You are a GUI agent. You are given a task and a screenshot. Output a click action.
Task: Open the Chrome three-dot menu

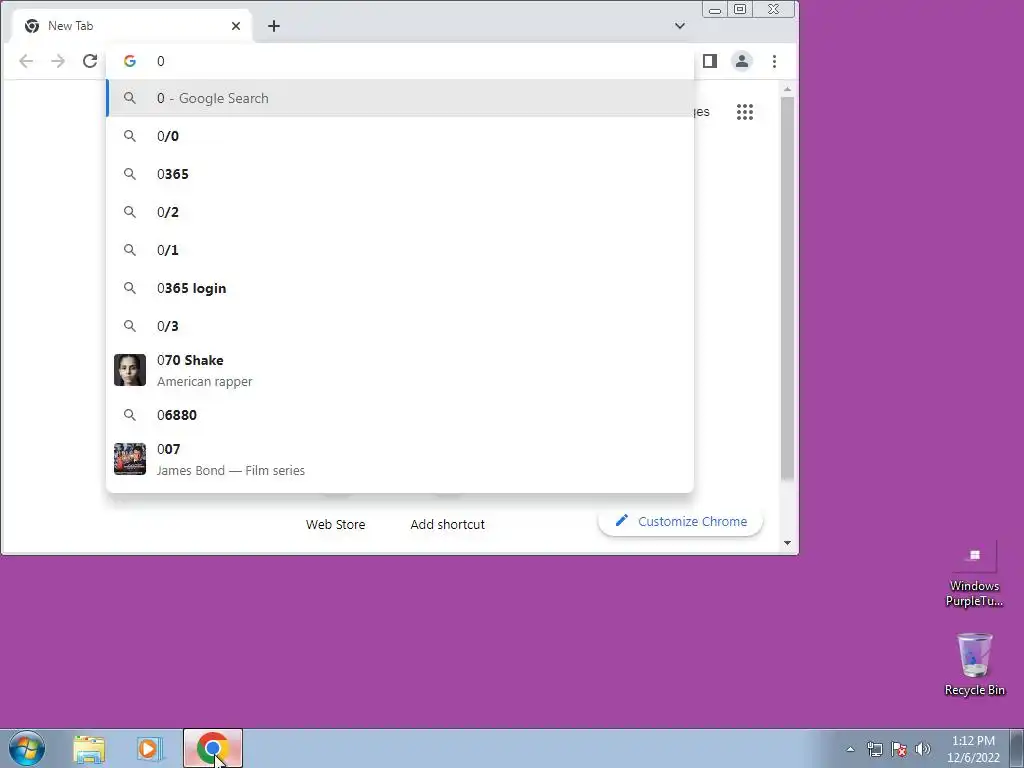(x=775, y=61)
